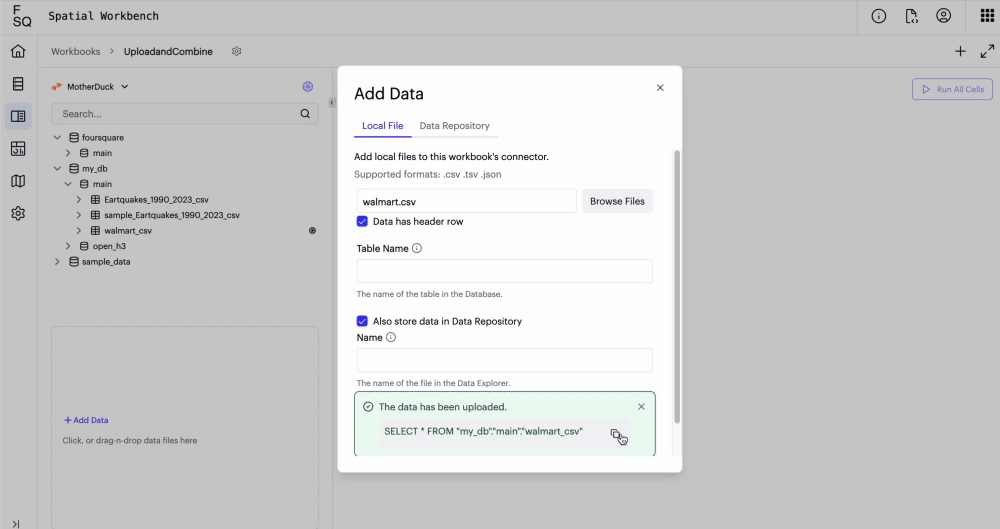Open the database list sidebar icon
The image size is (1000, 529).
18,84
